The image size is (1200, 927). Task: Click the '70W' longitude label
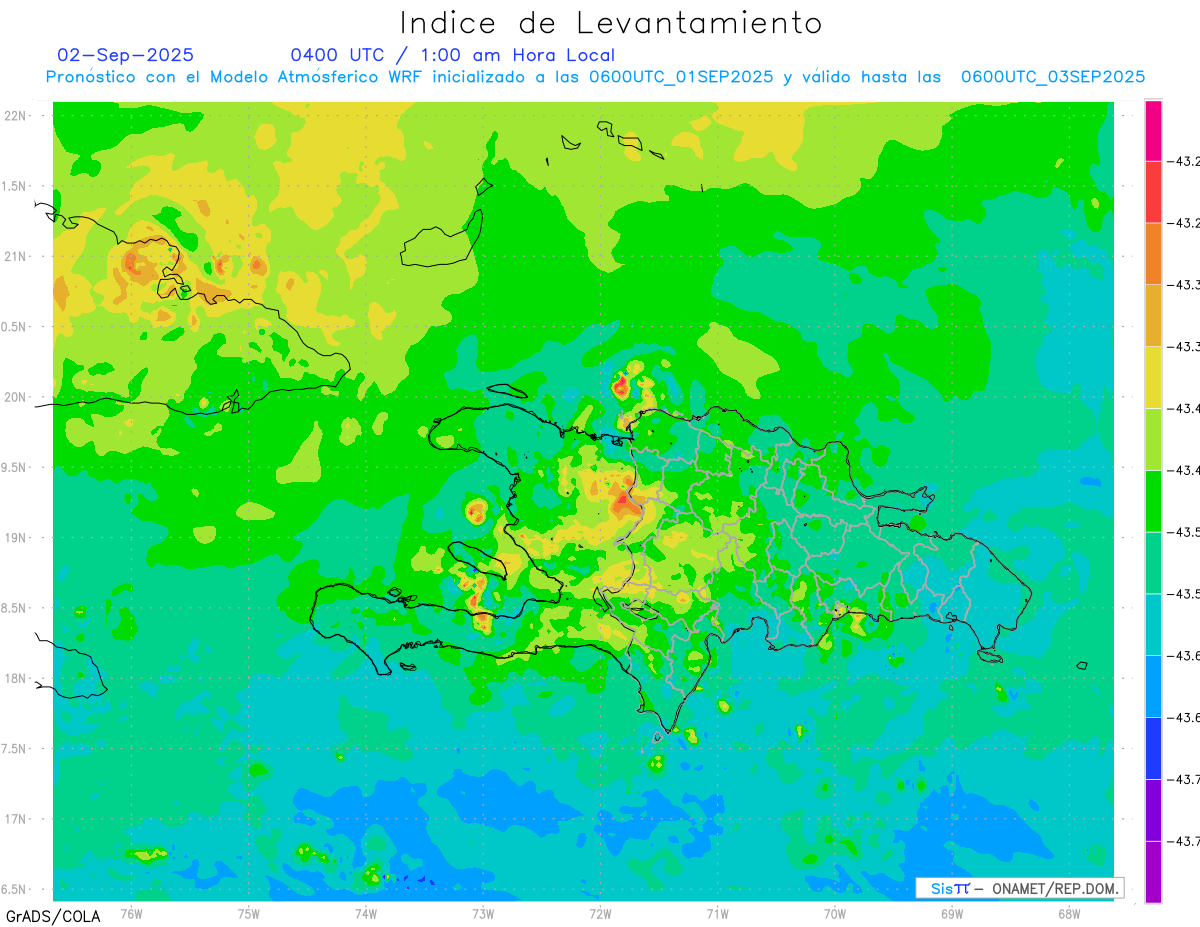pos(834,914)
